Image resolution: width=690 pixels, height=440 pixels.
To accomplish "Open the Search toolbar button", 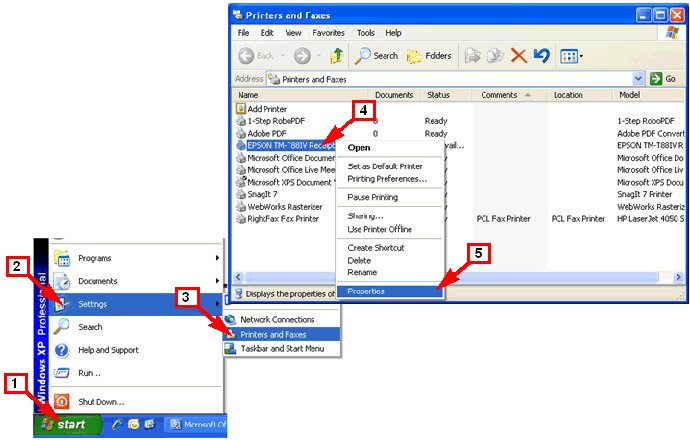I will coord(376,56).
